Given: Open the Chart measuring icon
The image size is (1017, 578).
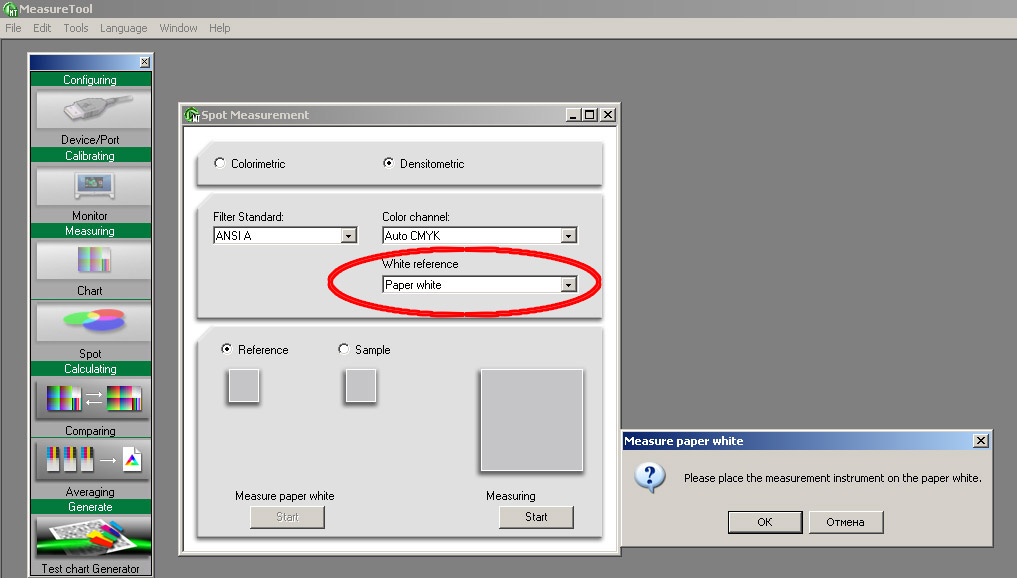Looking at the screenshot, I should point(91,260).
